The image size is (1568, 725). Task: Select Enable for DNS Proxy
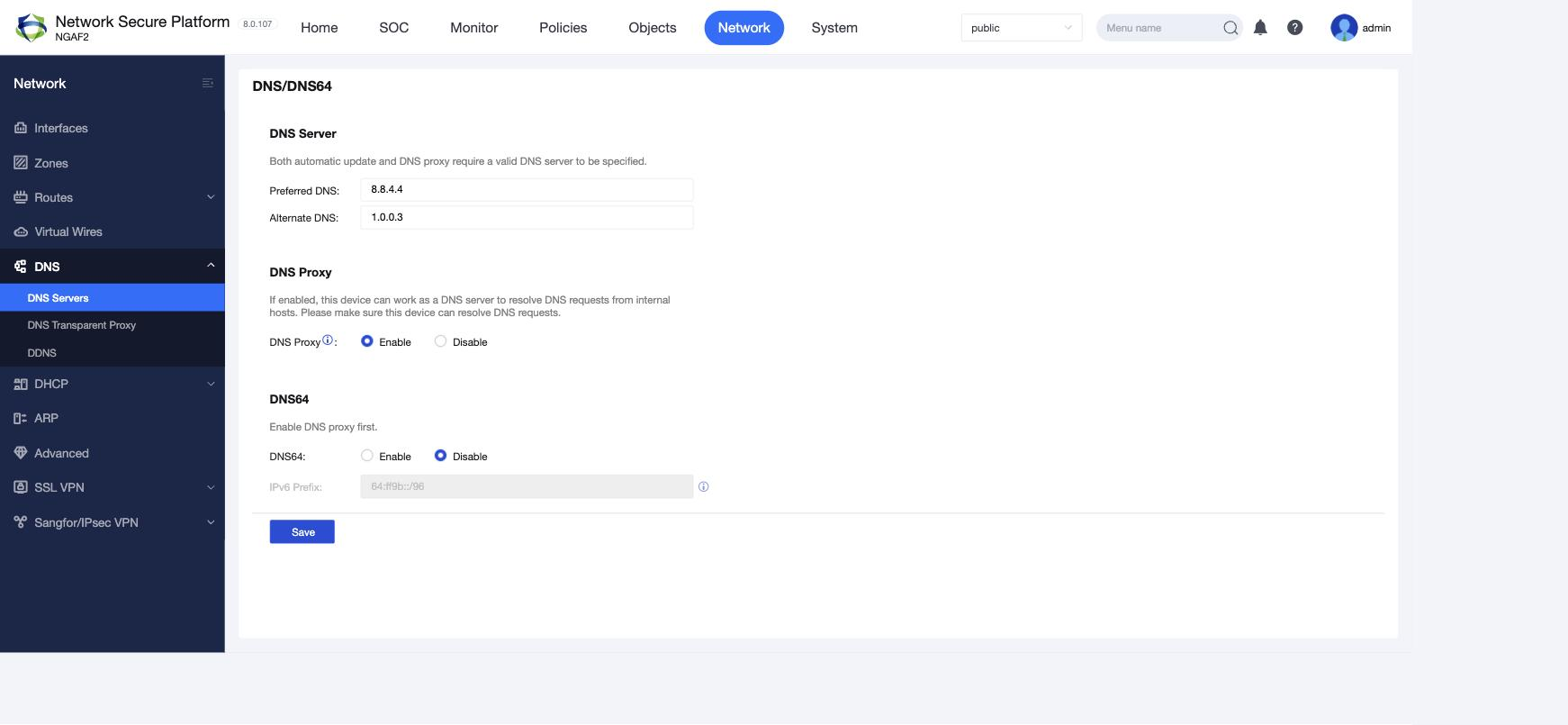(367, 341)
